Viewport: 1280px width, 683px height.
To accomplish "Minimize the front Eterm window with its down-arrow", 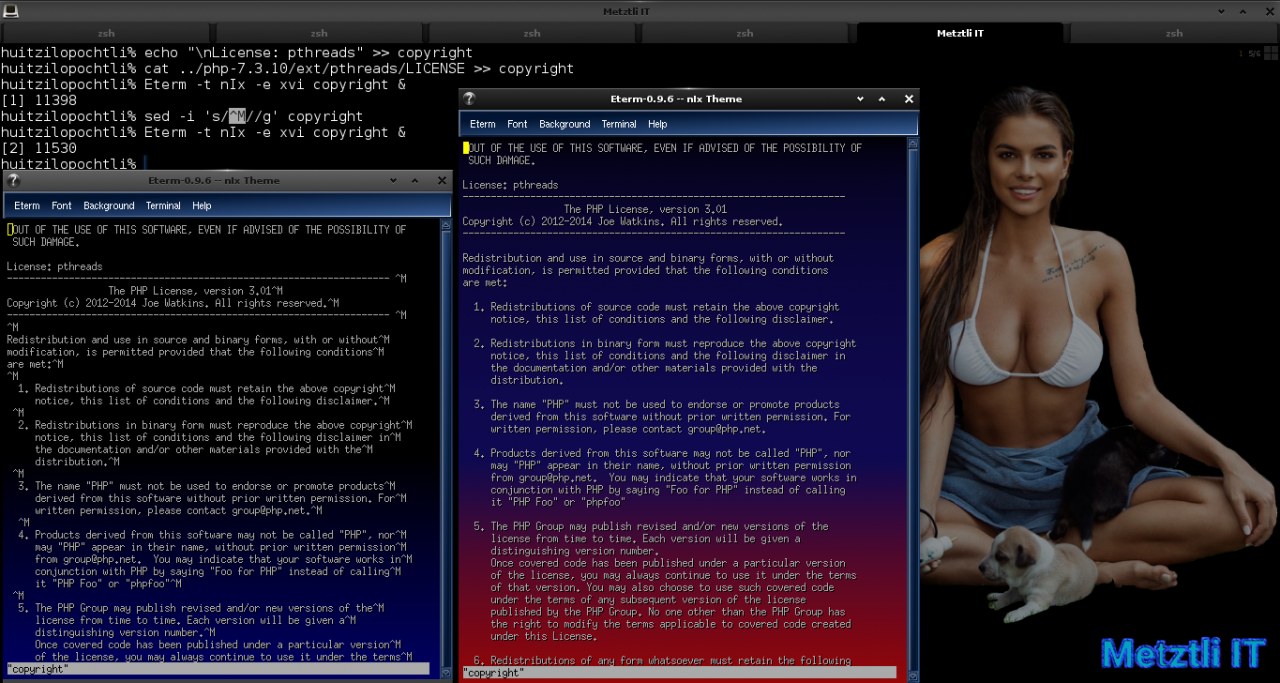I will click(x=860, y=99).
